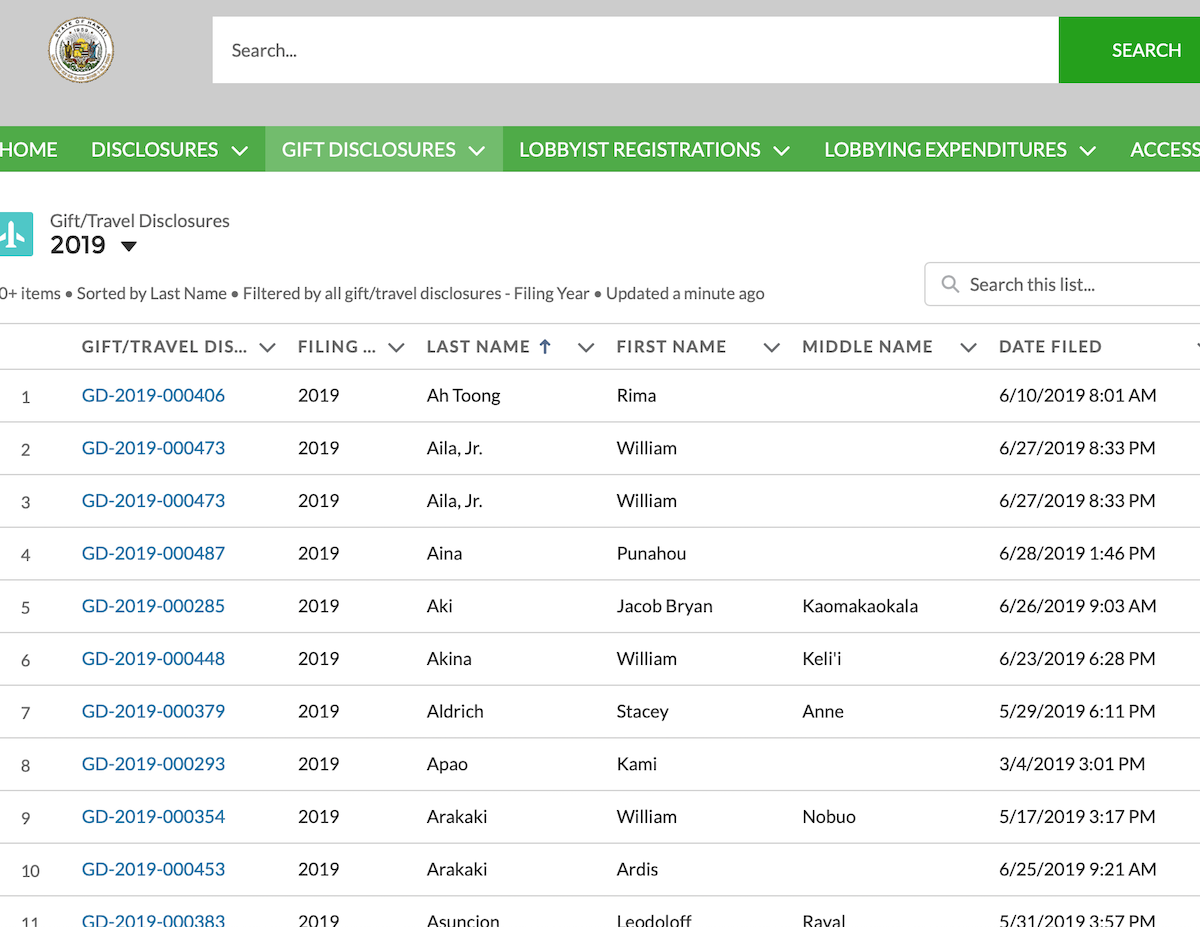Open the First Name column options chevron
This screenshot has height=927, width=1200.
pyautogui.click(x=771, y=347)
